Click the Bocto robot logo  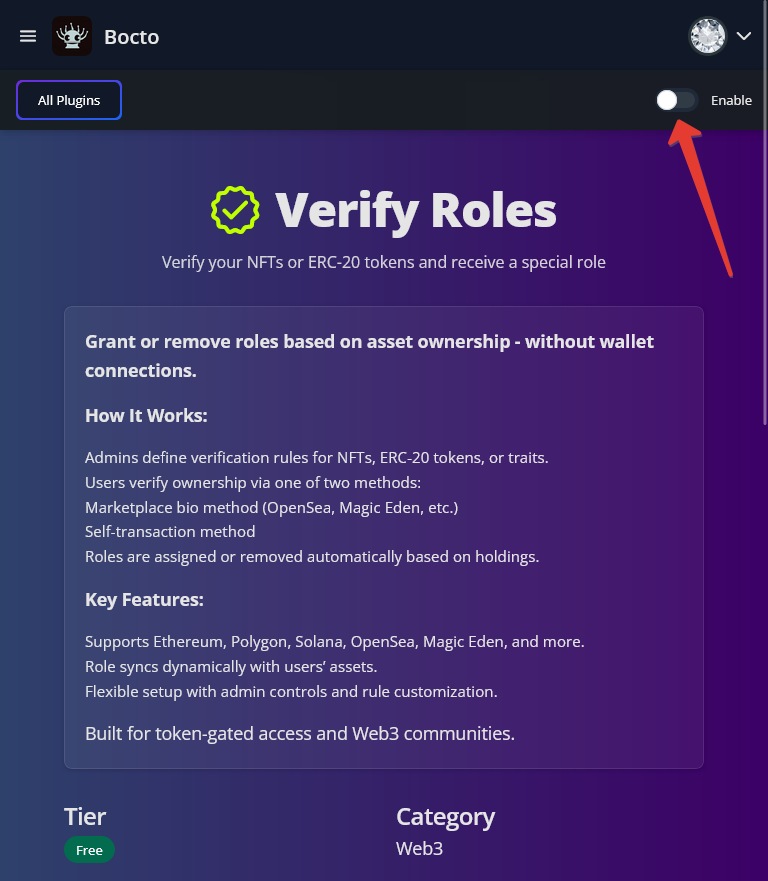tap(72, 36)
